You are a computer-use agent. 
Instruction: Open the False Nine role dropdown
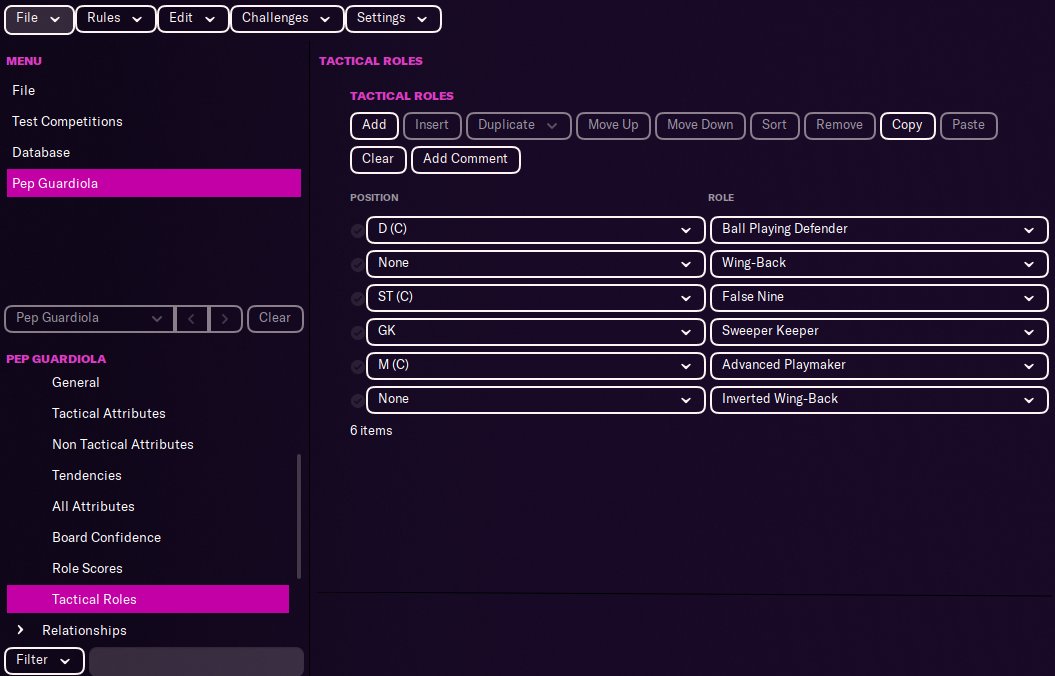(x=879, y=297)
